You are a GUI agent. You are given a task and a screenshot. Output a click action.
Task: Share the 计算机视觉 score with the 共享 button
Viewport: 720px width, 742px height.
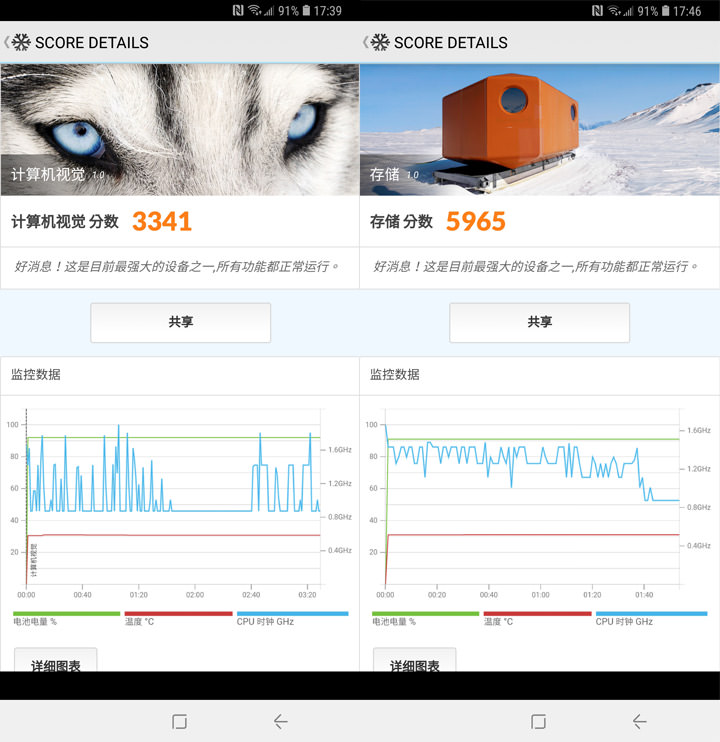point(180,322)
